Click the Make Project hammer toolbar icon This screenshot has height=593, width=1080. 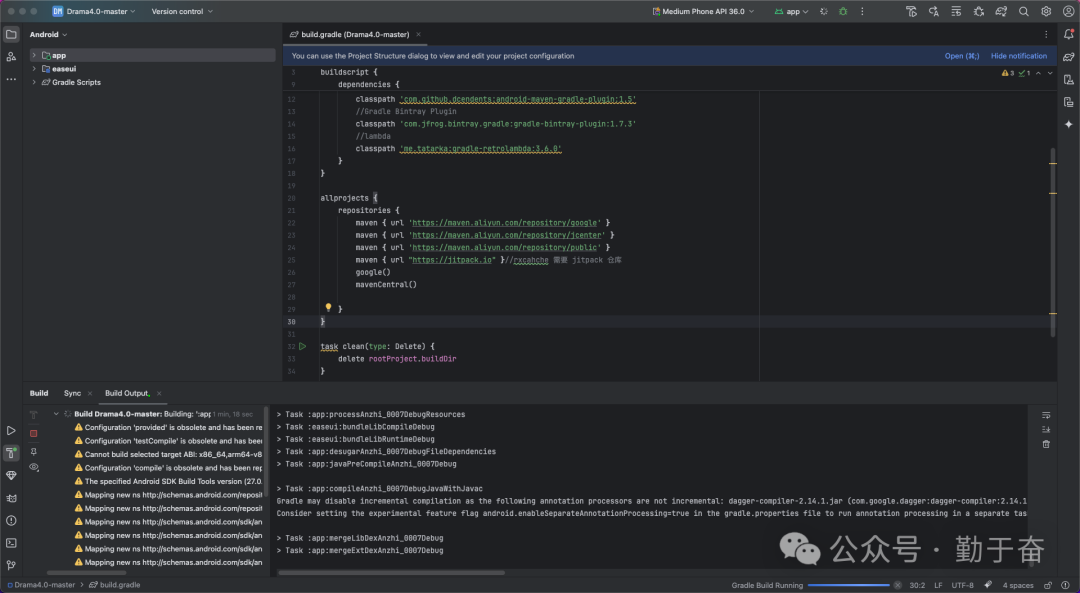click(911, 12)
